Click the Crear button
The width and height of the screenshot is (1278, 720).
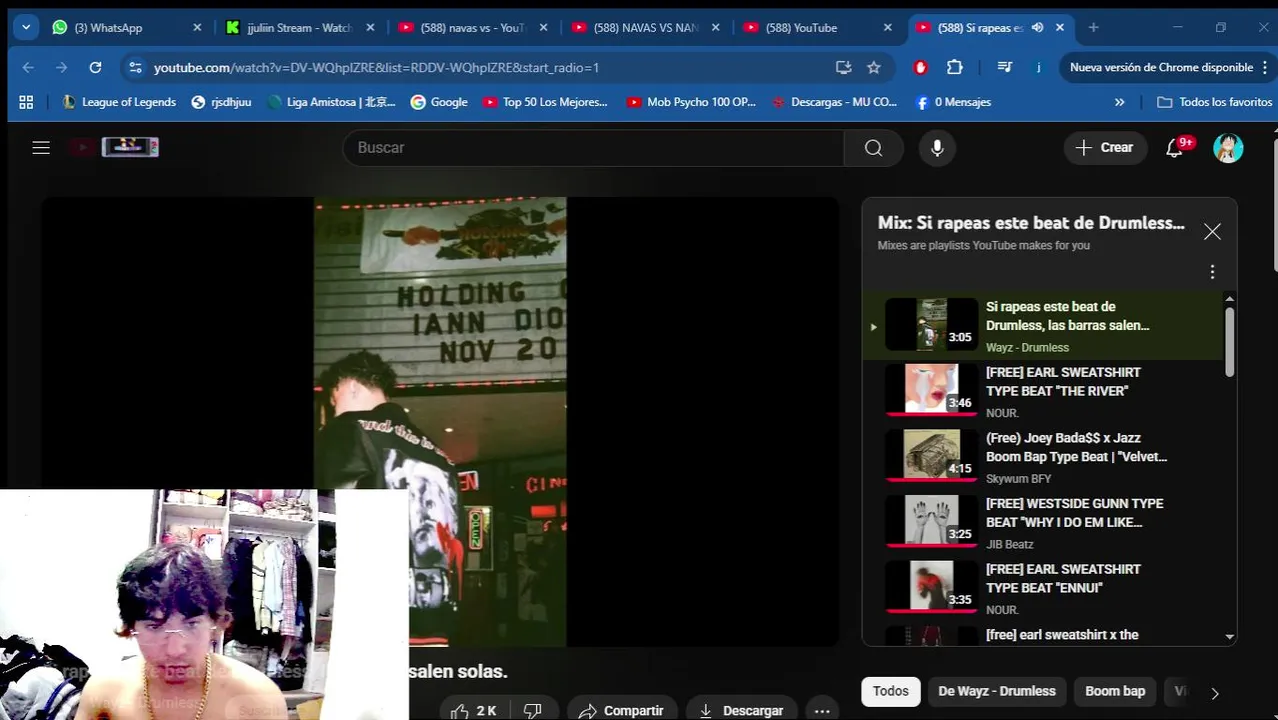(x=1104, y=148)
